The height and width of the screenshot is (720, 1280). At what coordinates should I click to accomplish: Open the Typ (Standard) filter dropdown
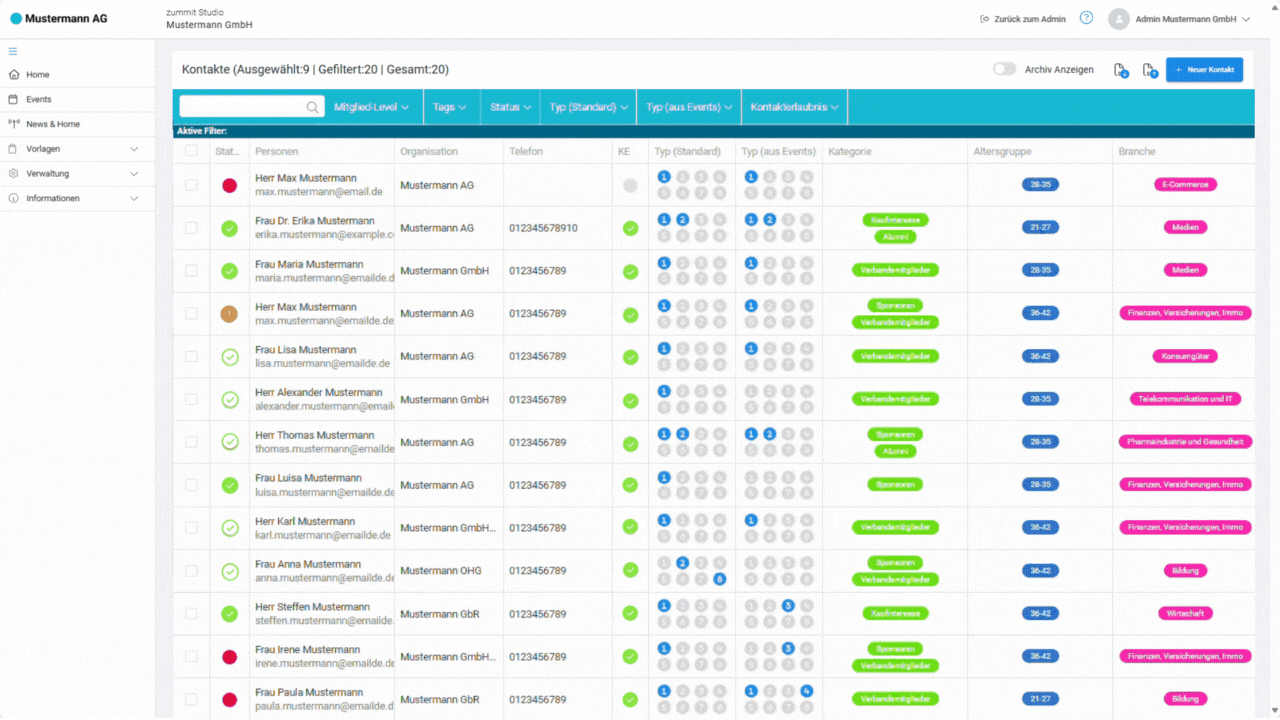click(x=588, y=107)
